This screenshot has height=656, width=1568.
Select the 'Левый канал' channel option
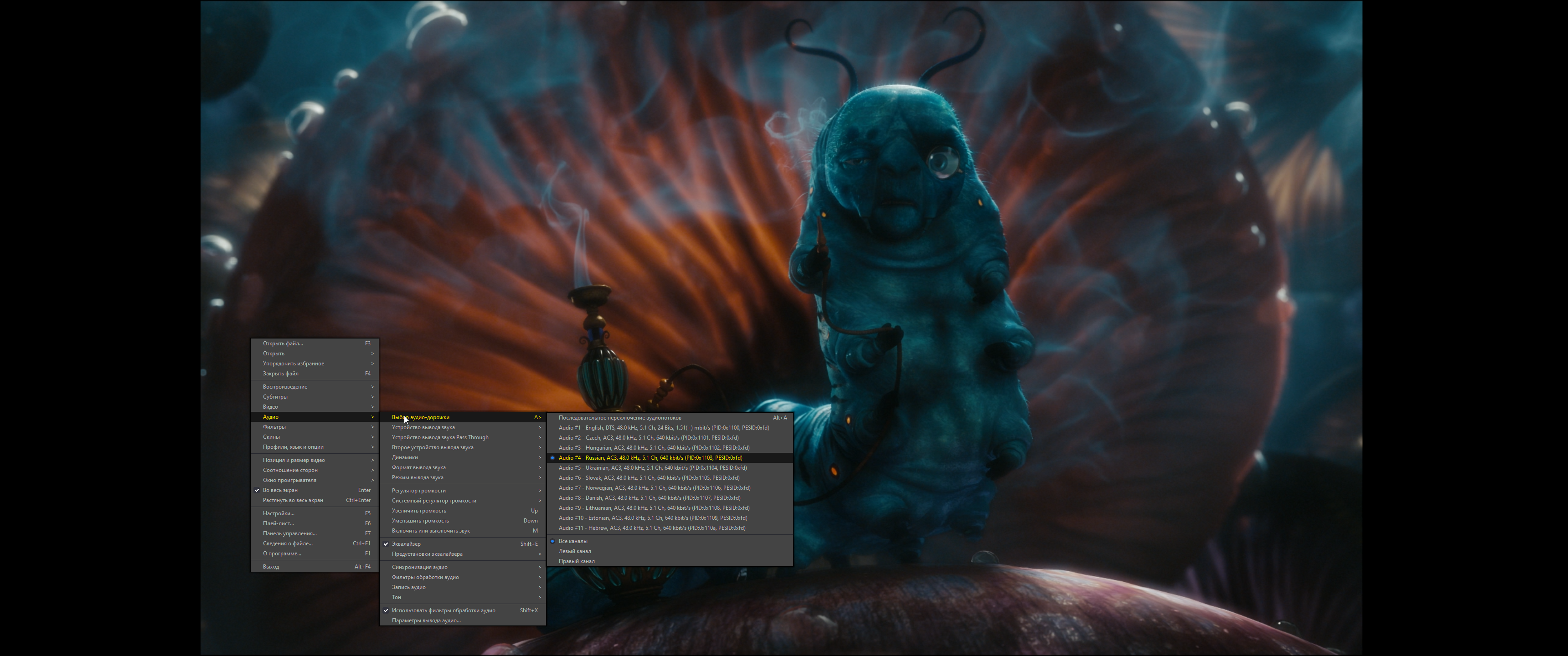(670, 551)
